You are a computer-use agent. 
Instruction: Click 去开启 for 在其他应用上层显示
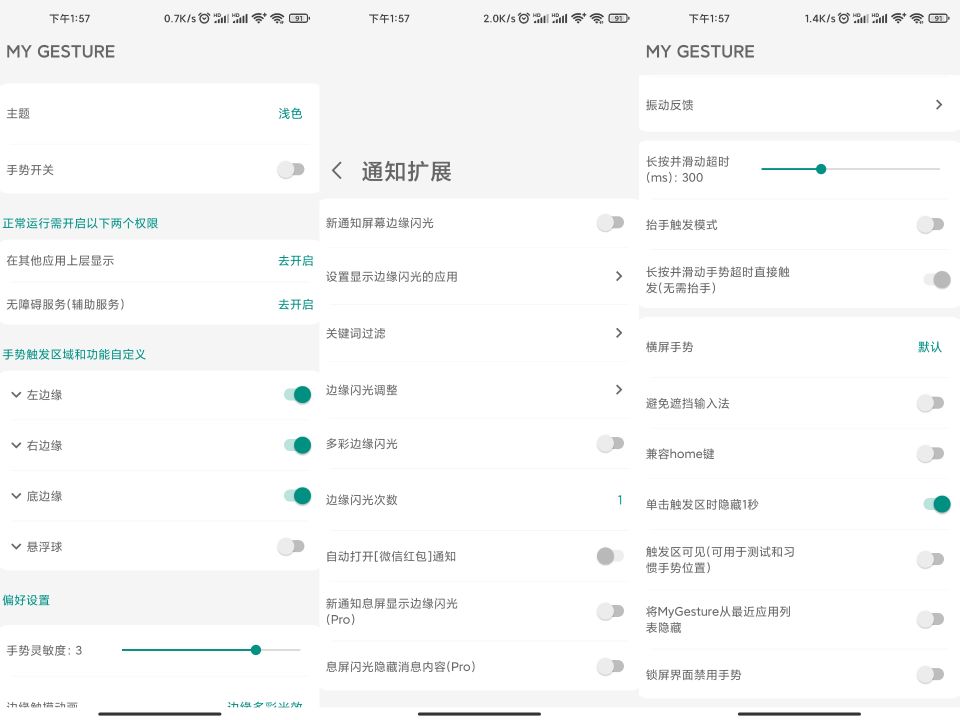click(295, 261)
